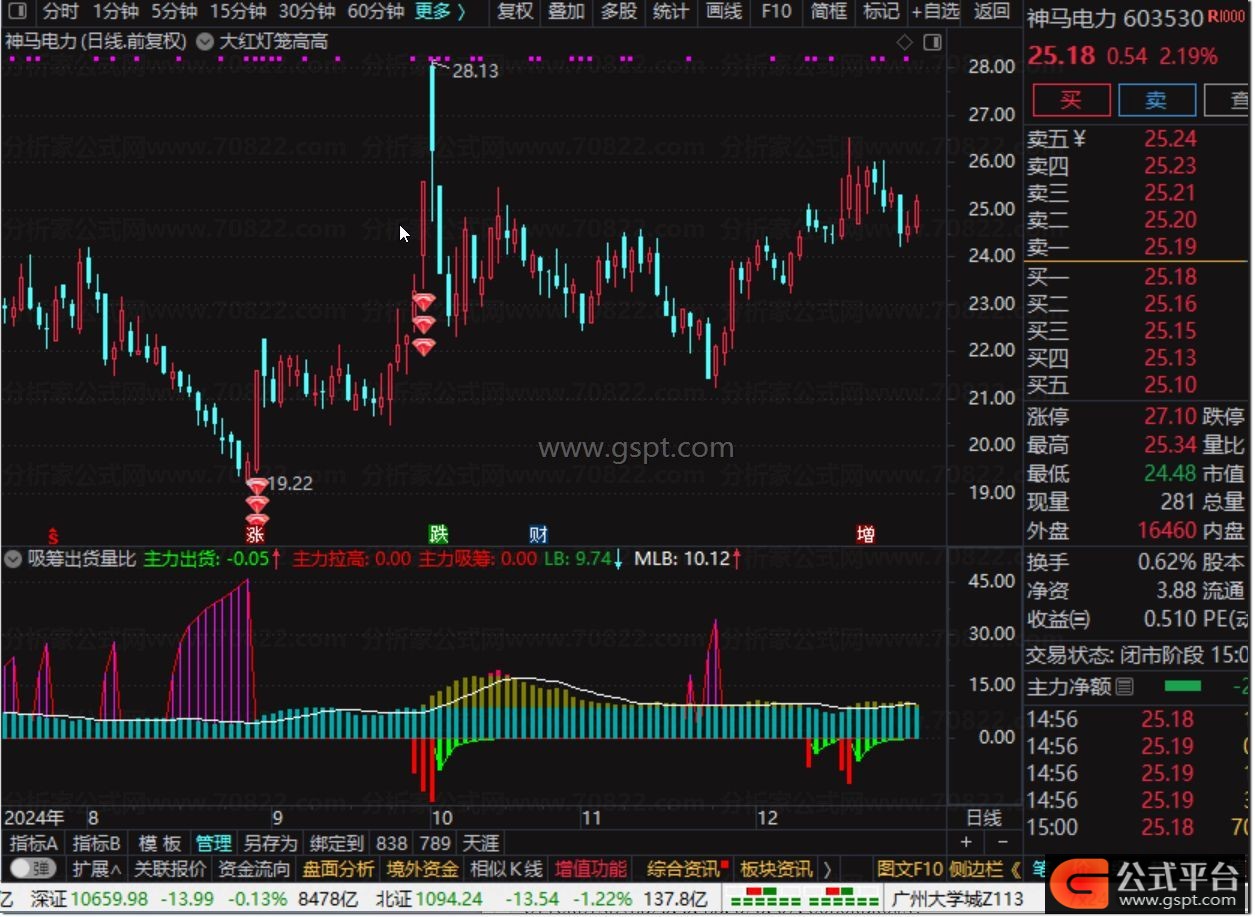Select the 5分钟 timeframe
This screenshot has width=1255, height=917.
pyautogui.click(x=174, y=12)
